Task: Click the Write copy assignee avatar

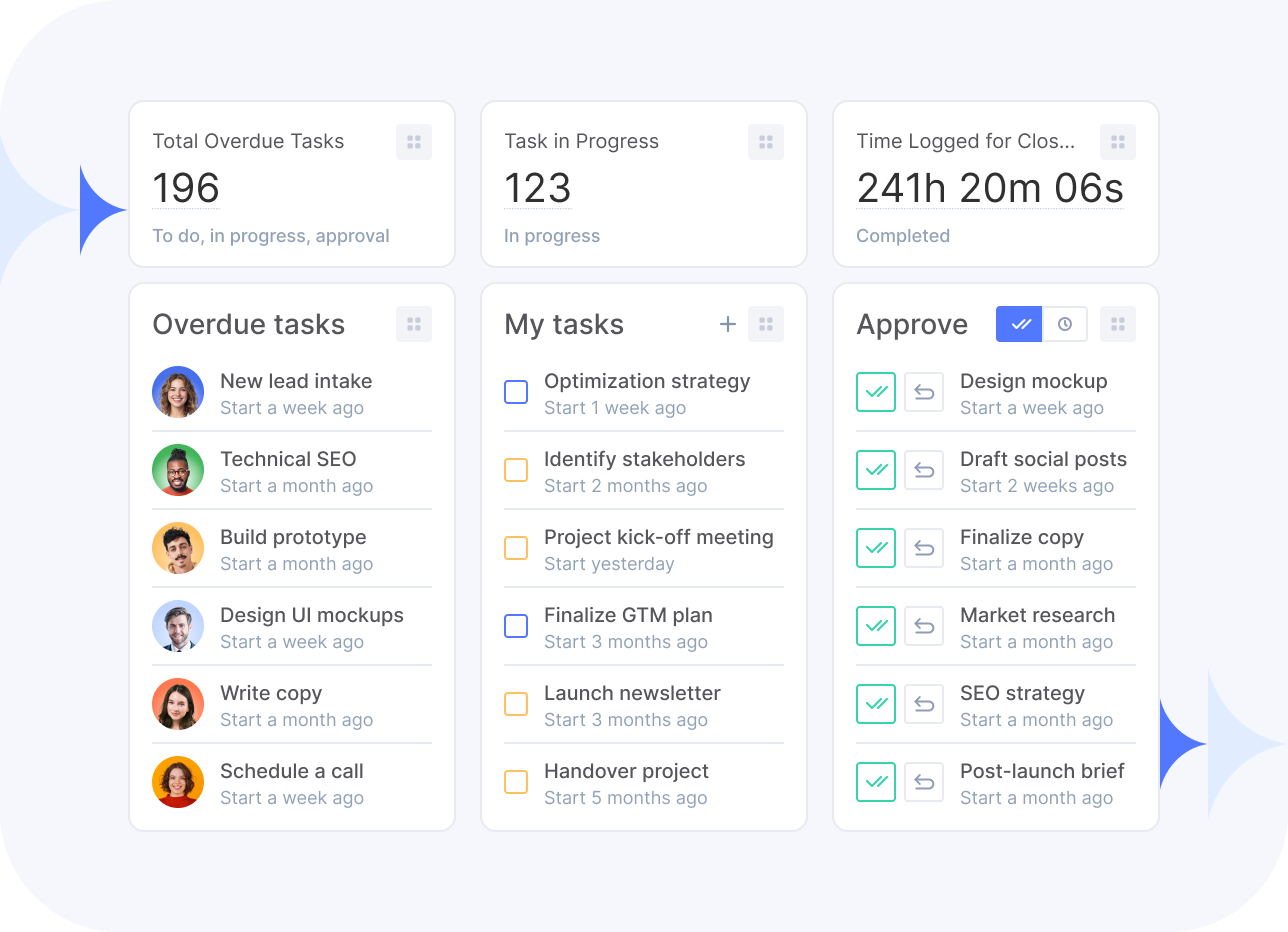Action: (x=178, y=704)
